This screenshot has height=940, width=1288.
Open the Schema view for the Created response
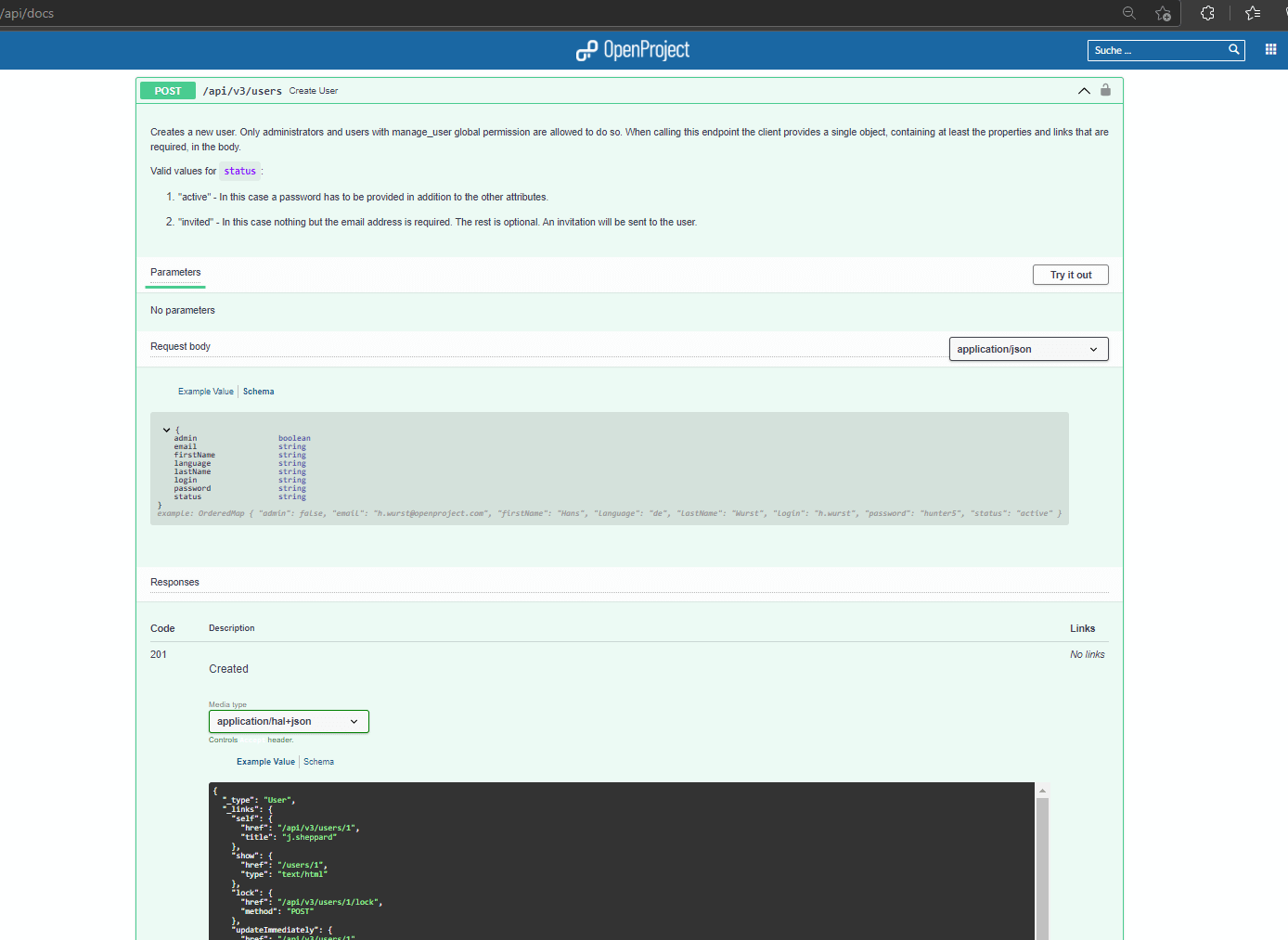tap(318, 761)
